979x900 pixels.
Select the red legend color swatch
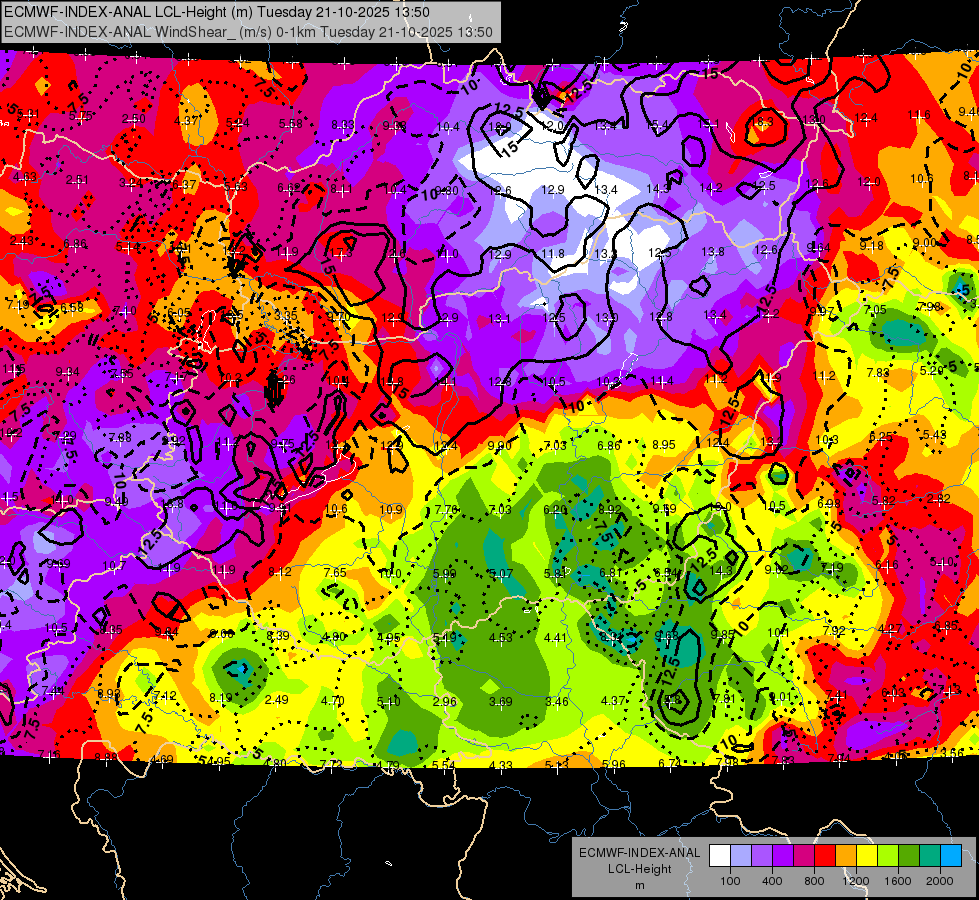(x=825, y=856)
